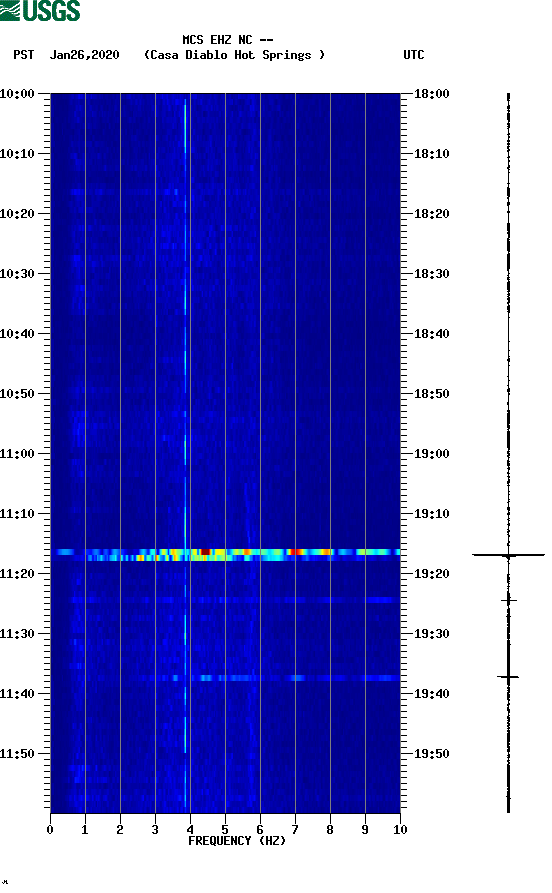Select the station title 'MCS EHZ NC --'
552x893 pixels.
(x=228, y=40)
